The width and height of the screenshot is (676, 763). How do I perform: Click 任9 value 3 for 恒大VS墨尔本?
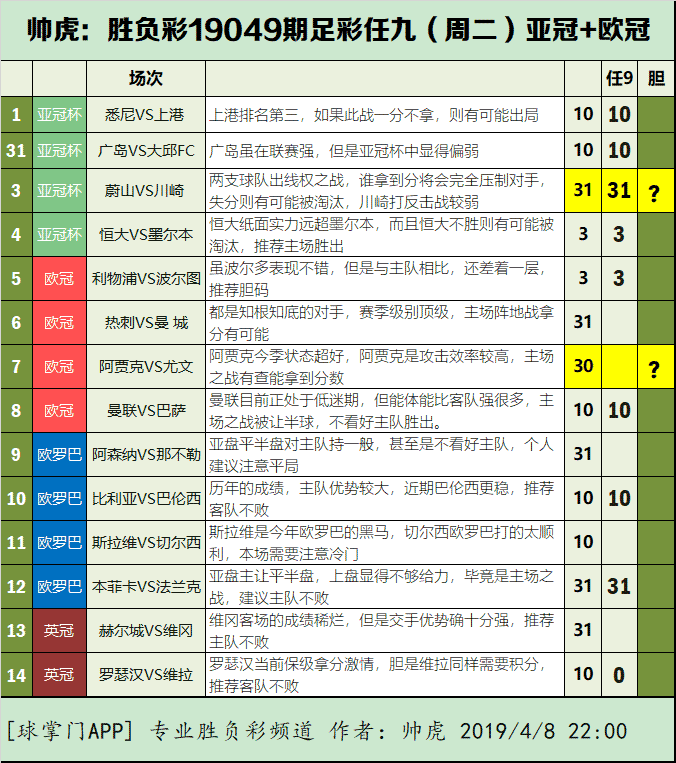tap(619, 235)
